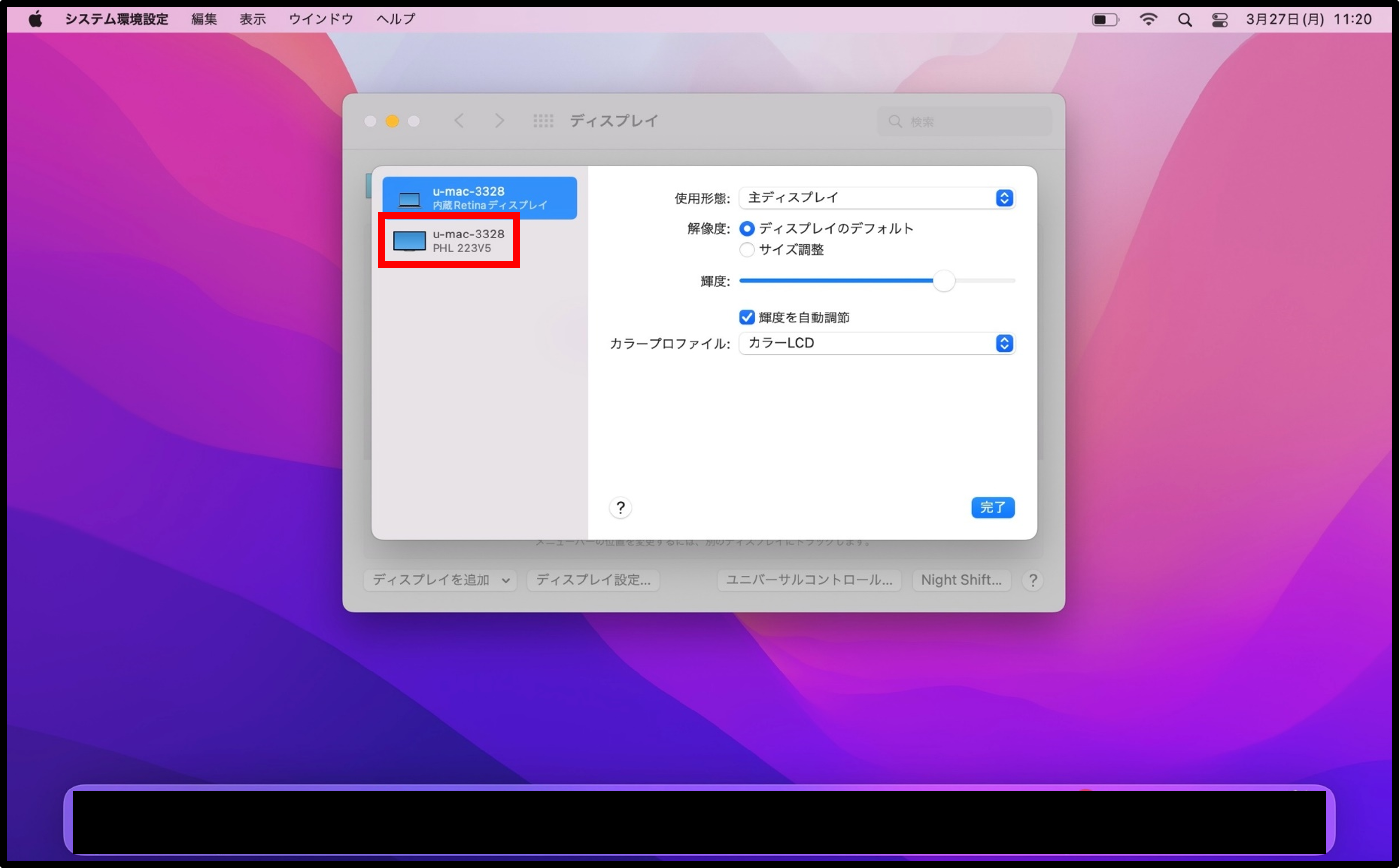
Task: Click the ユニバーサルコントロール... button
Action: [809, 580]
